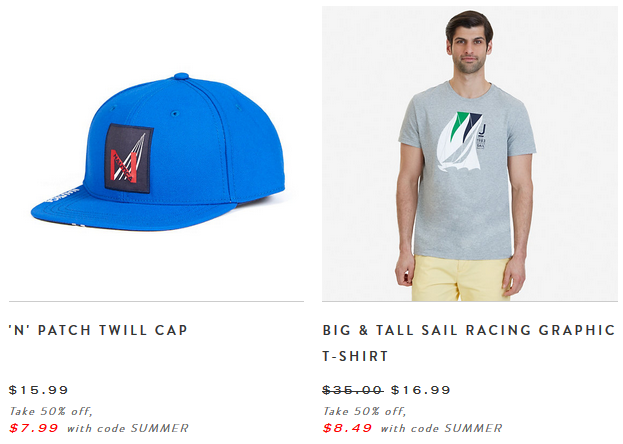Click the struck-through $35.00 original price
Screen dimensions: 623x444
point(352,390)
